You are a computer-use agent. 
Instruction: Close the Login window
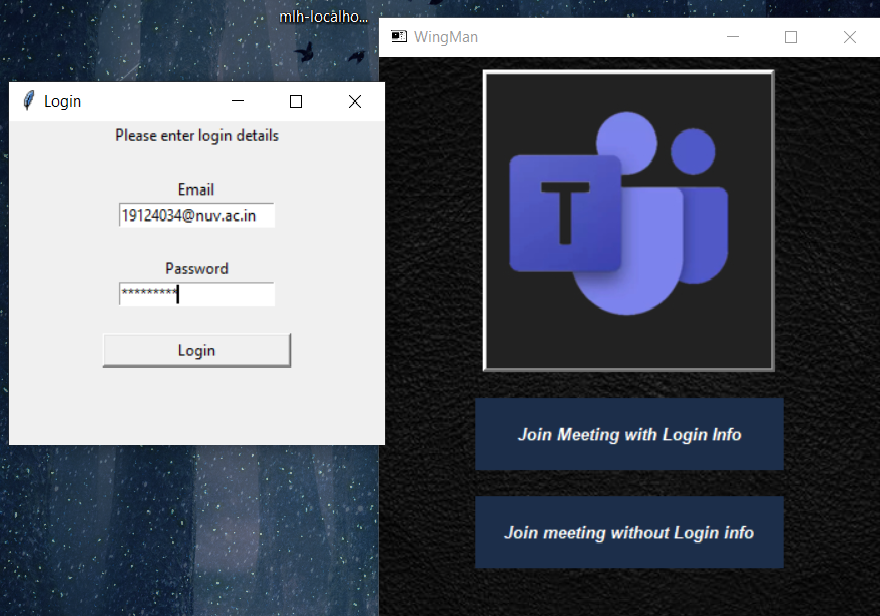[x=355, y=101]
